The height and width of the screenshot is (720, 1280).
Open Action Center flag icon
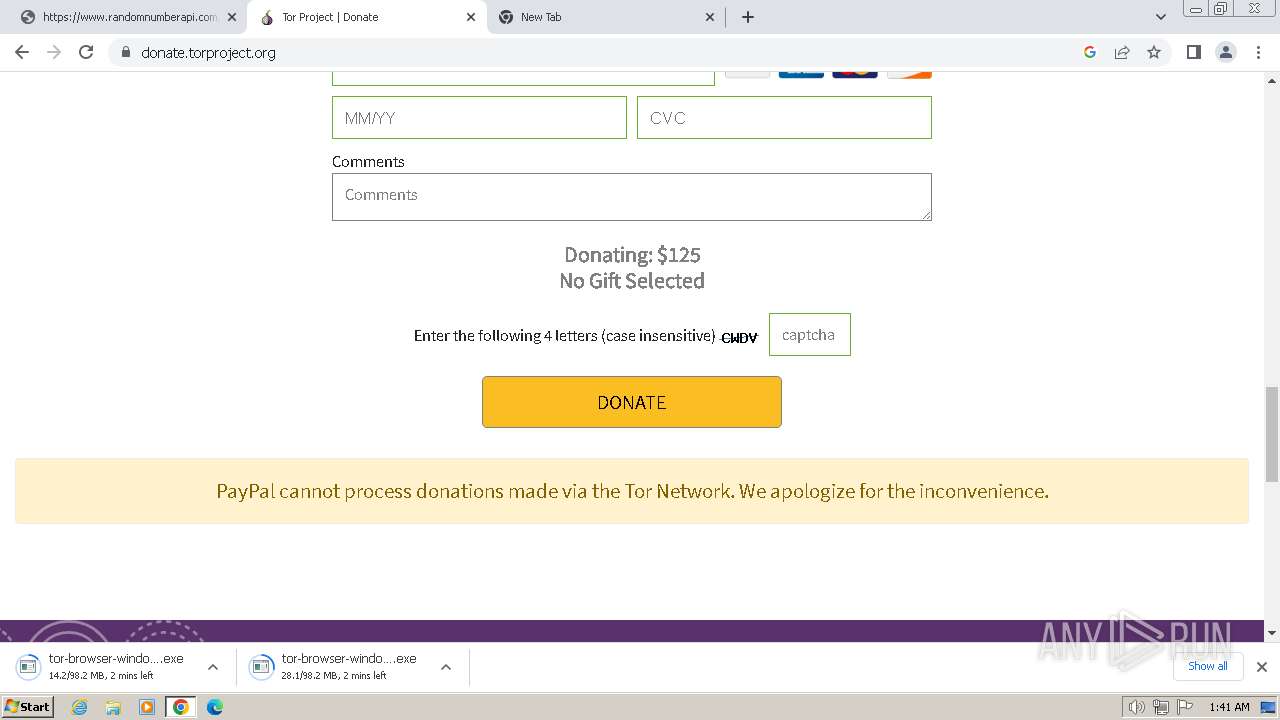click(1185, 707)
